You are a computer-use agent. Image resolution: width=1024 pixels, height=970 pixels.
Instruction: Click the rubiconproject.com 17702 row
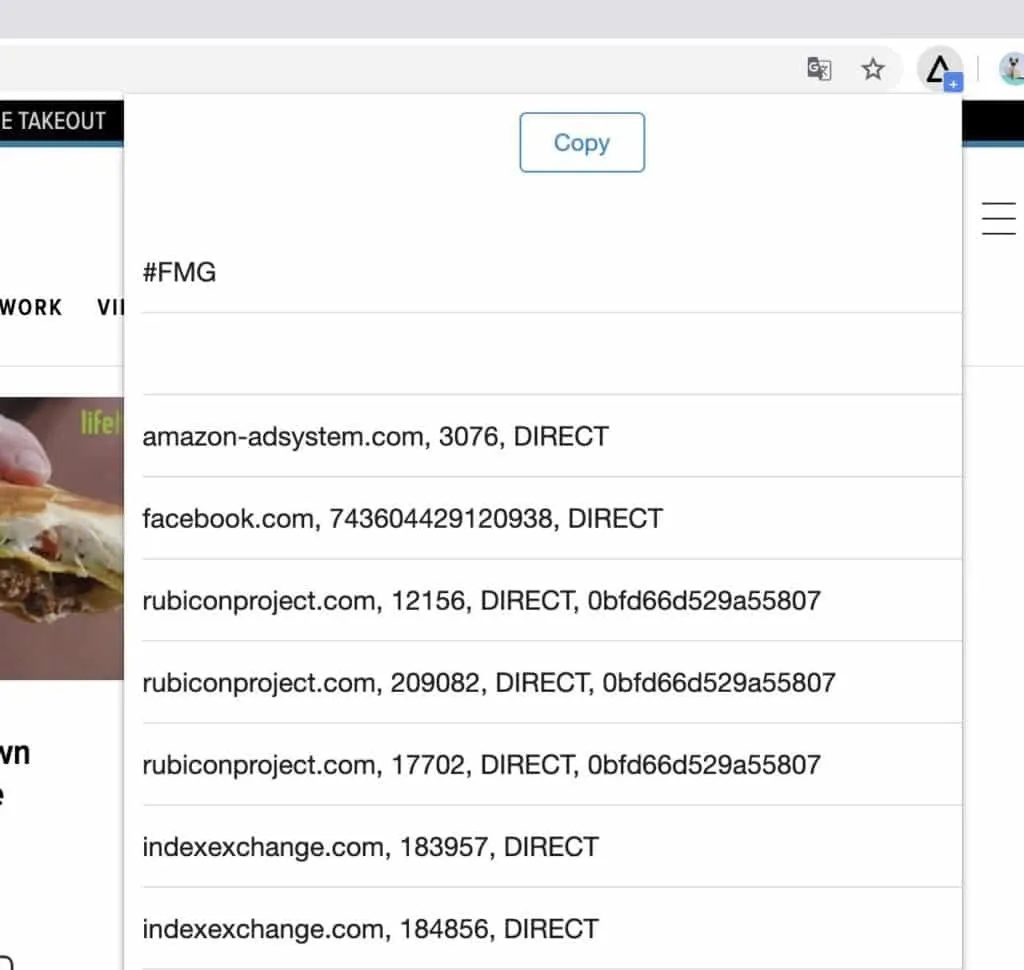pyautogui.click(x=482, y=765)
